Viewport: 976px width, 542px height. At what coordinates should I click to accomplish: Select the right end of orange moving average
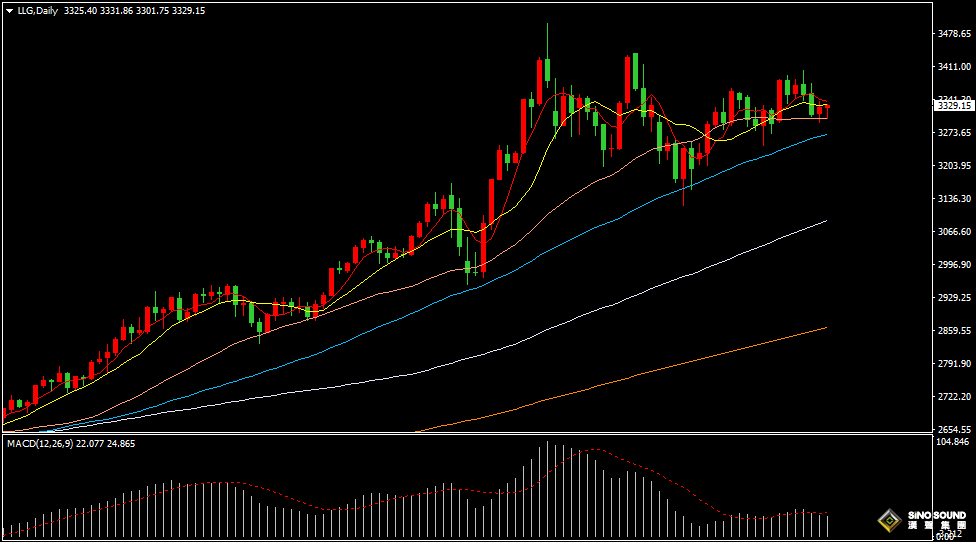pos(826,327)
